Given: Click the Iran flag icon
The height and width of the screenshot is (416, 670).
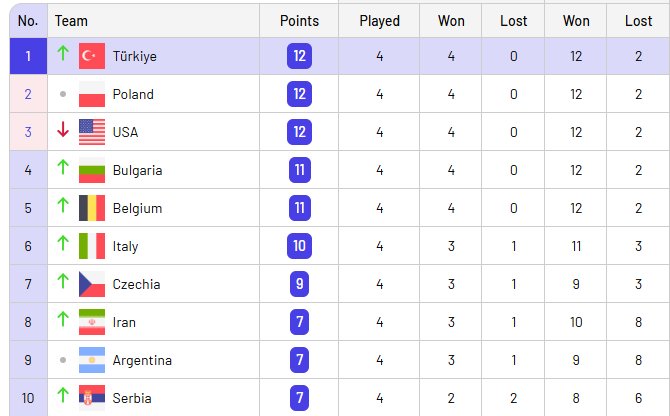Looking at the screenshot, I should 92,322.
